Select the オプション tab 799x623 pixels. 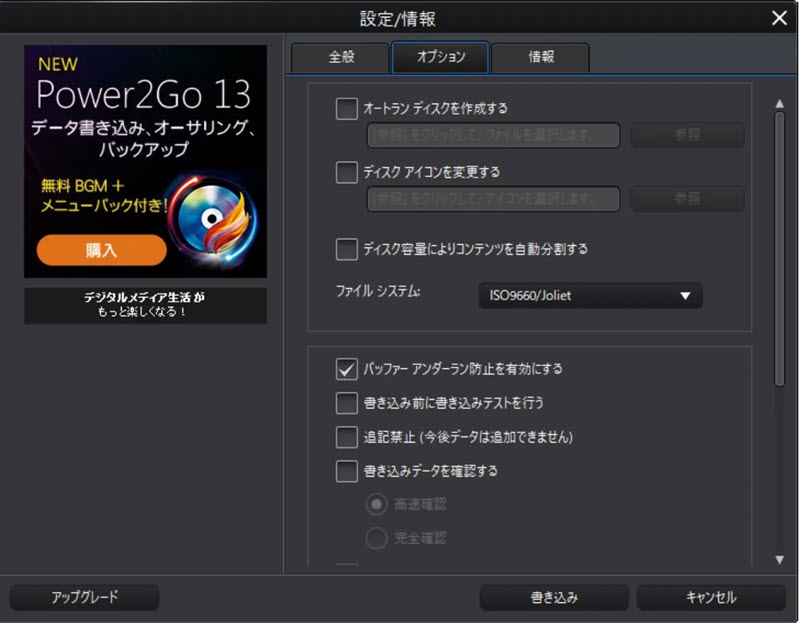point(440,58)
